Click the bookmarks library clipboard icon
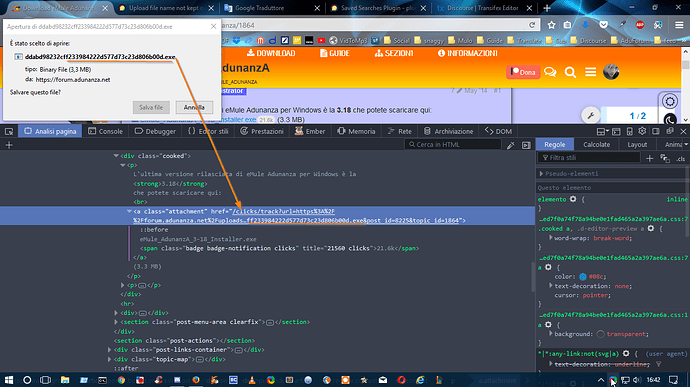 [x=567, y=25]
